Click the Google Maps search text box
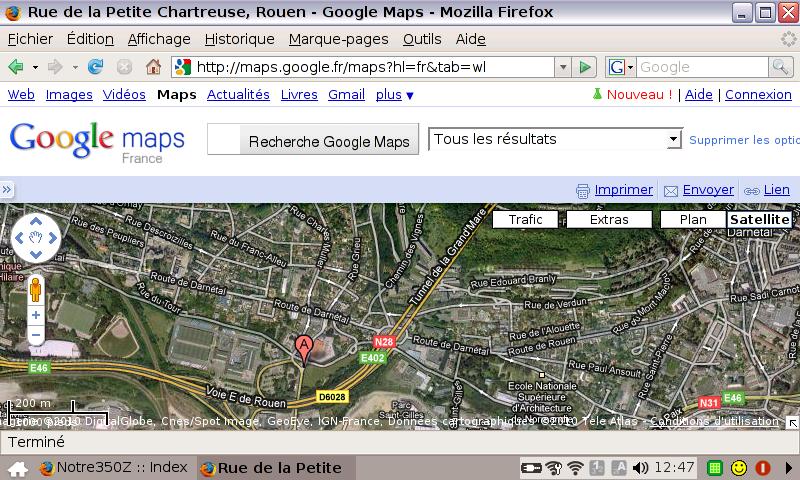This screenshot has height=480, width=800. coord(224,139)
